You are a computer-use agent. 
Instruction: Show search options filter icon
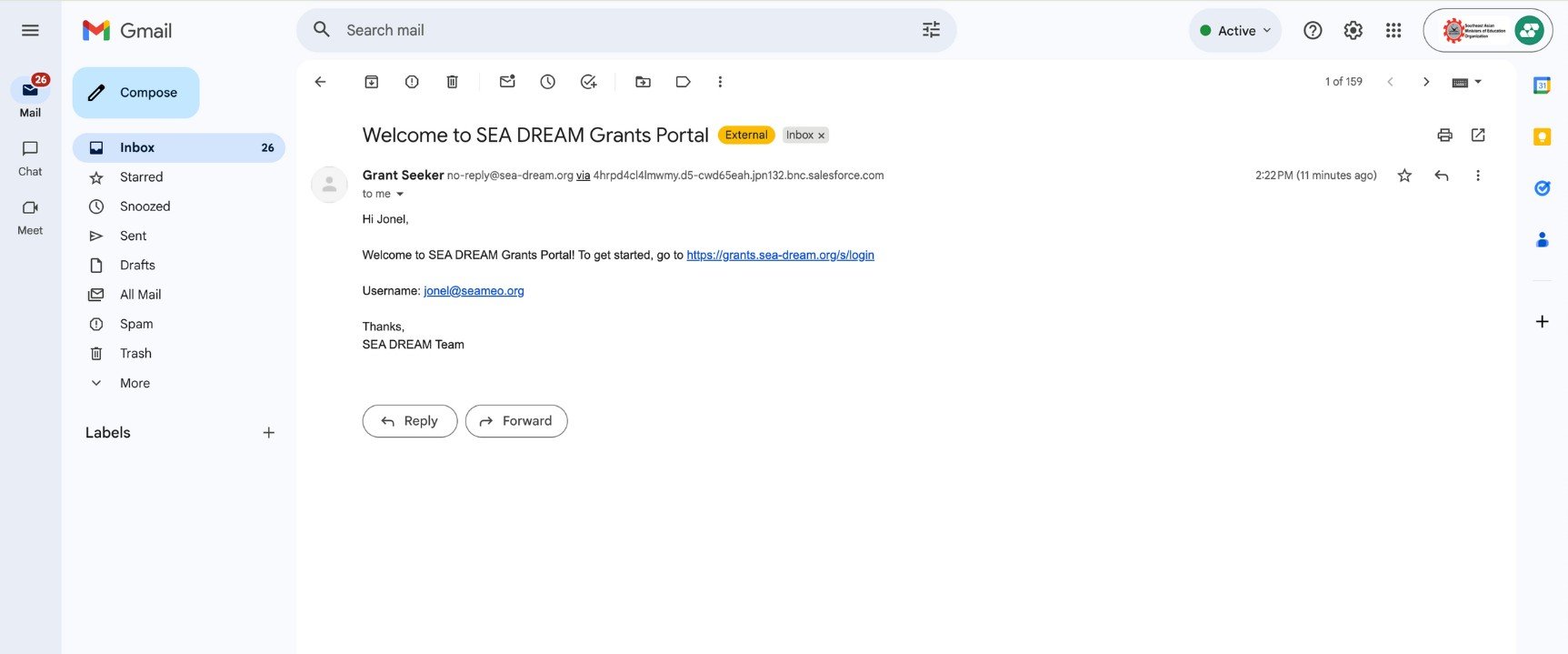pos(931,30)
